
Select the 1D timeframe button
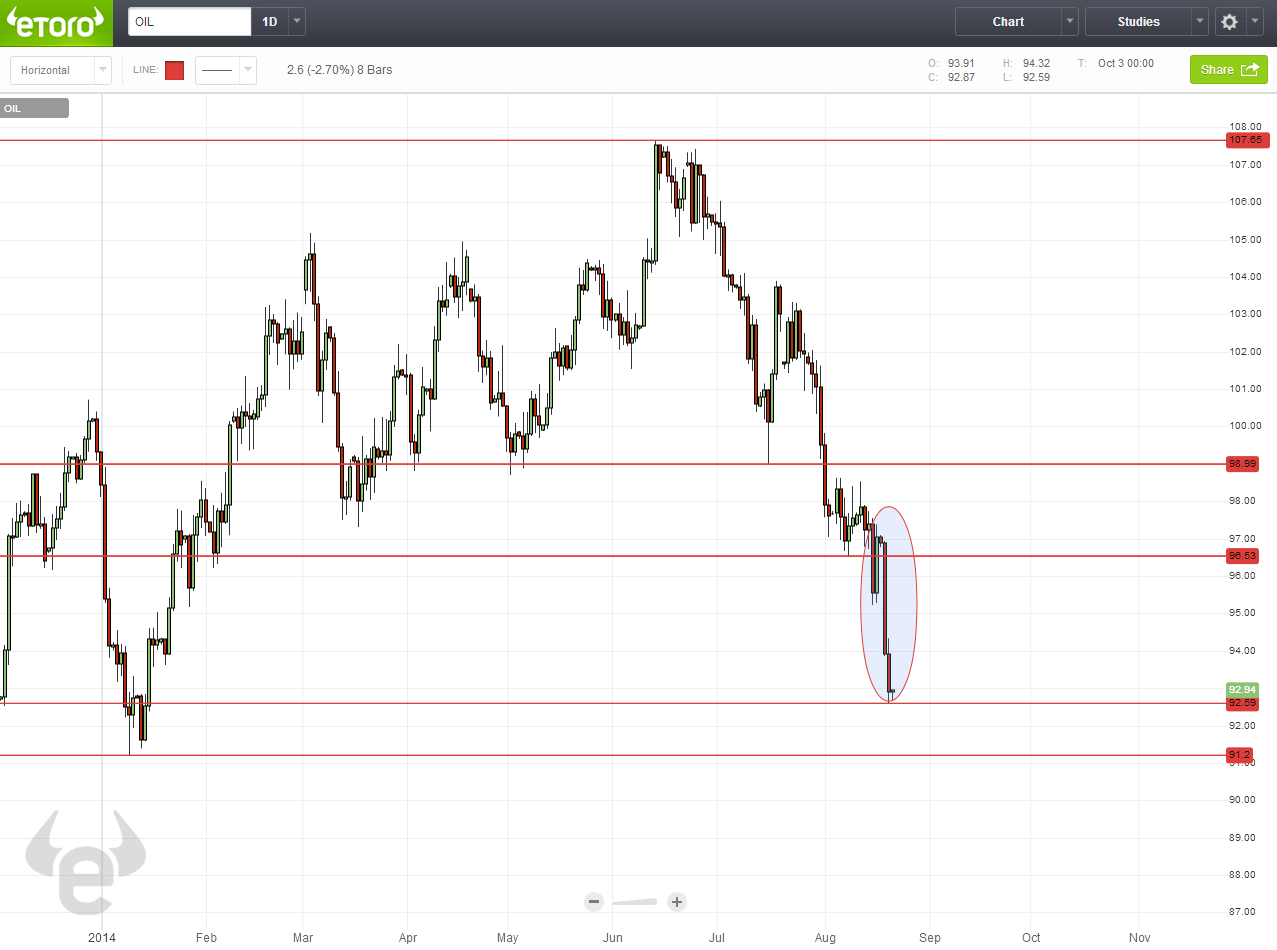pos(270,22)
